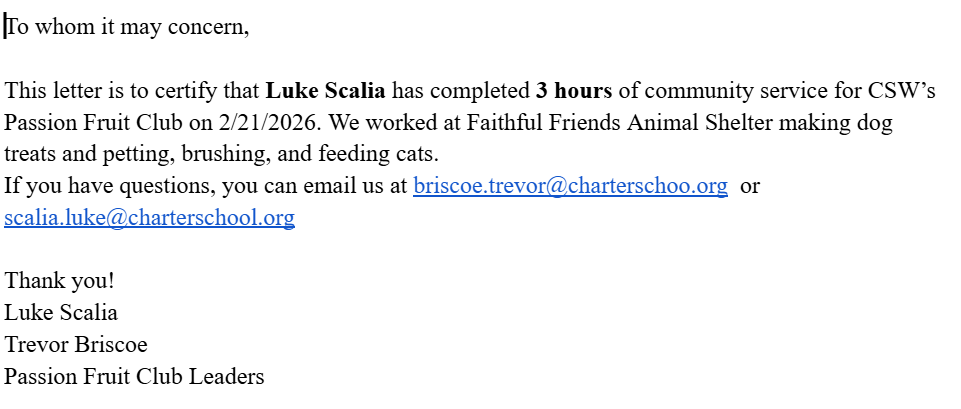Click the bold name Luke Scalia in the body
Screen dimensions: 961x409
point(325,92)
